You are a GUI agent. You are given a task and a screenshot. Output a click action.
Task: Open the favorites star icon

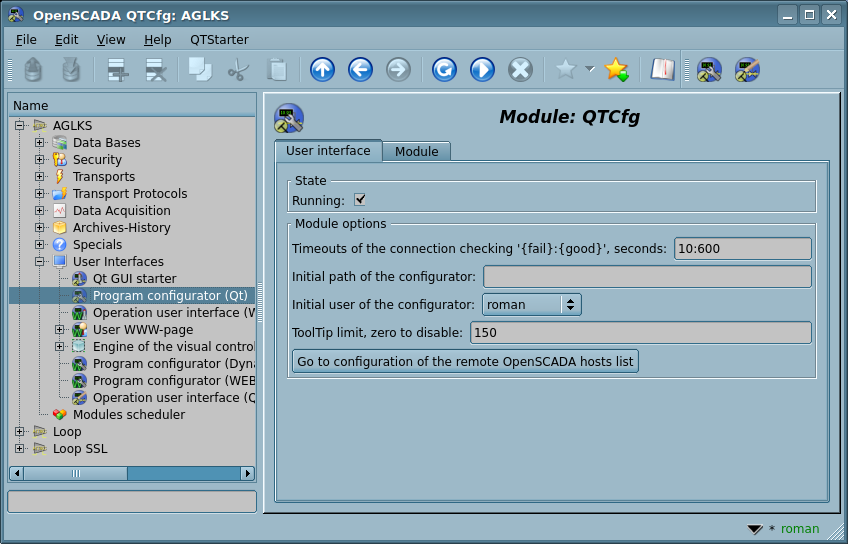coord(565,69)
